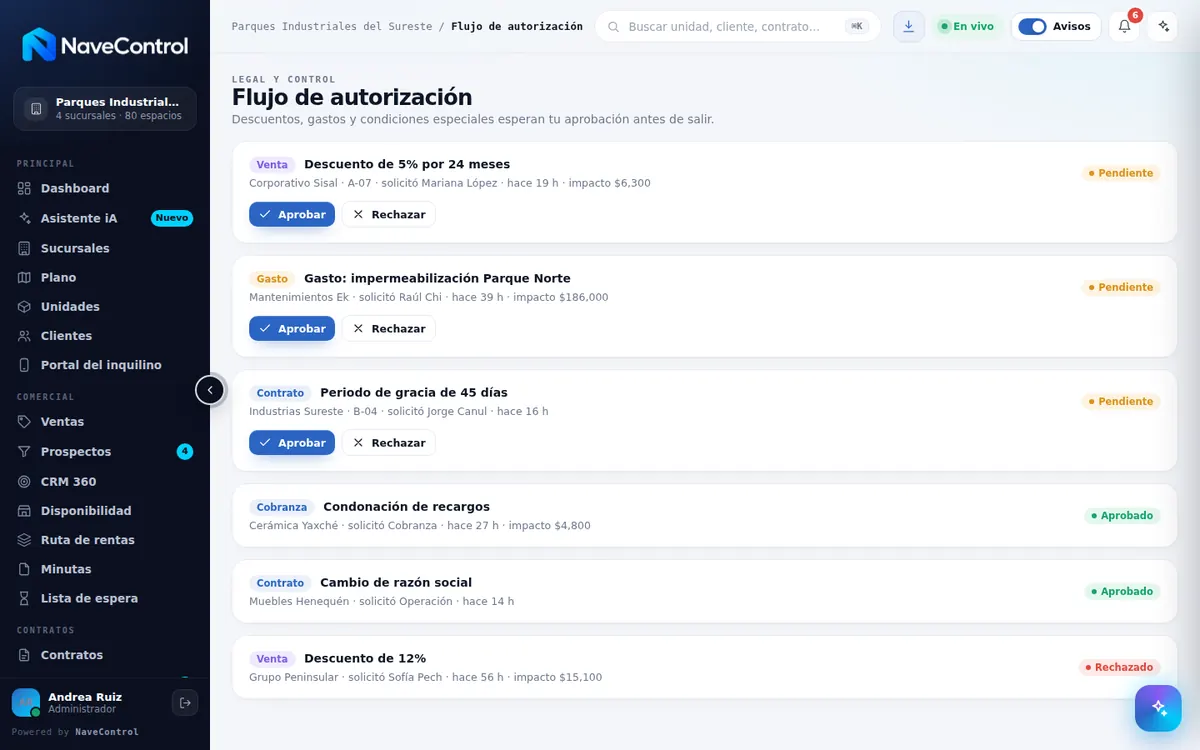1200x750 pixels.
Task: Click the Venta tag on Descuento de 5%
Action: [272, 165]
